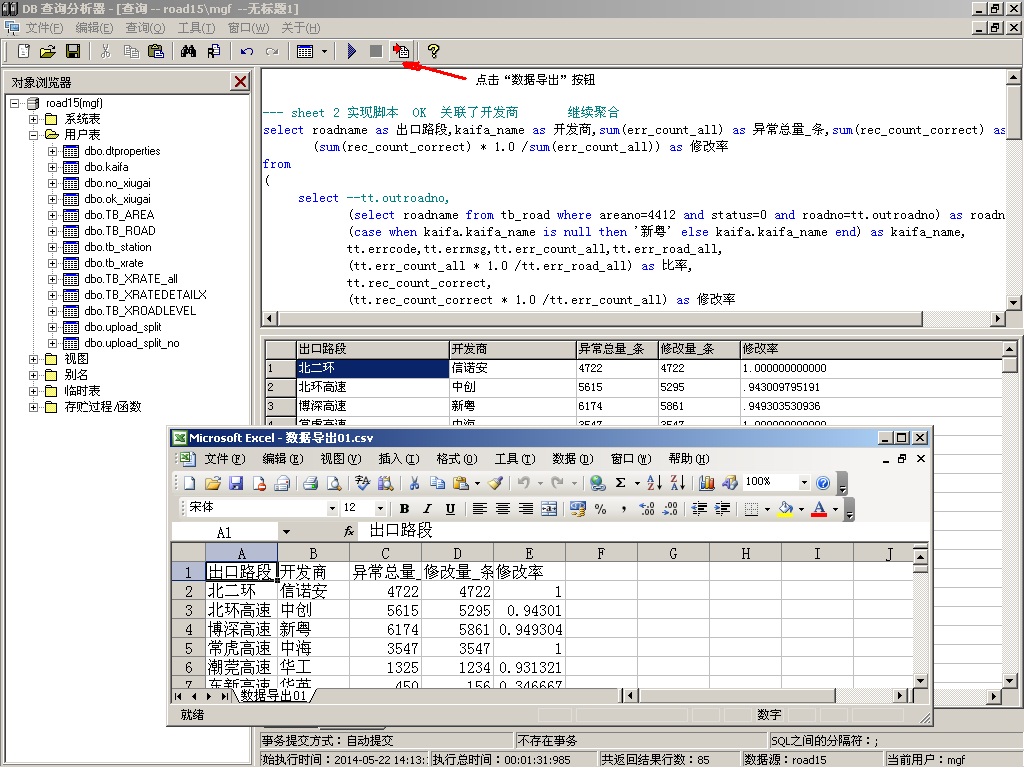1024x768 pixels.
Task: Click Excel's Print Preview icon
Action: (x=334, y=483)
